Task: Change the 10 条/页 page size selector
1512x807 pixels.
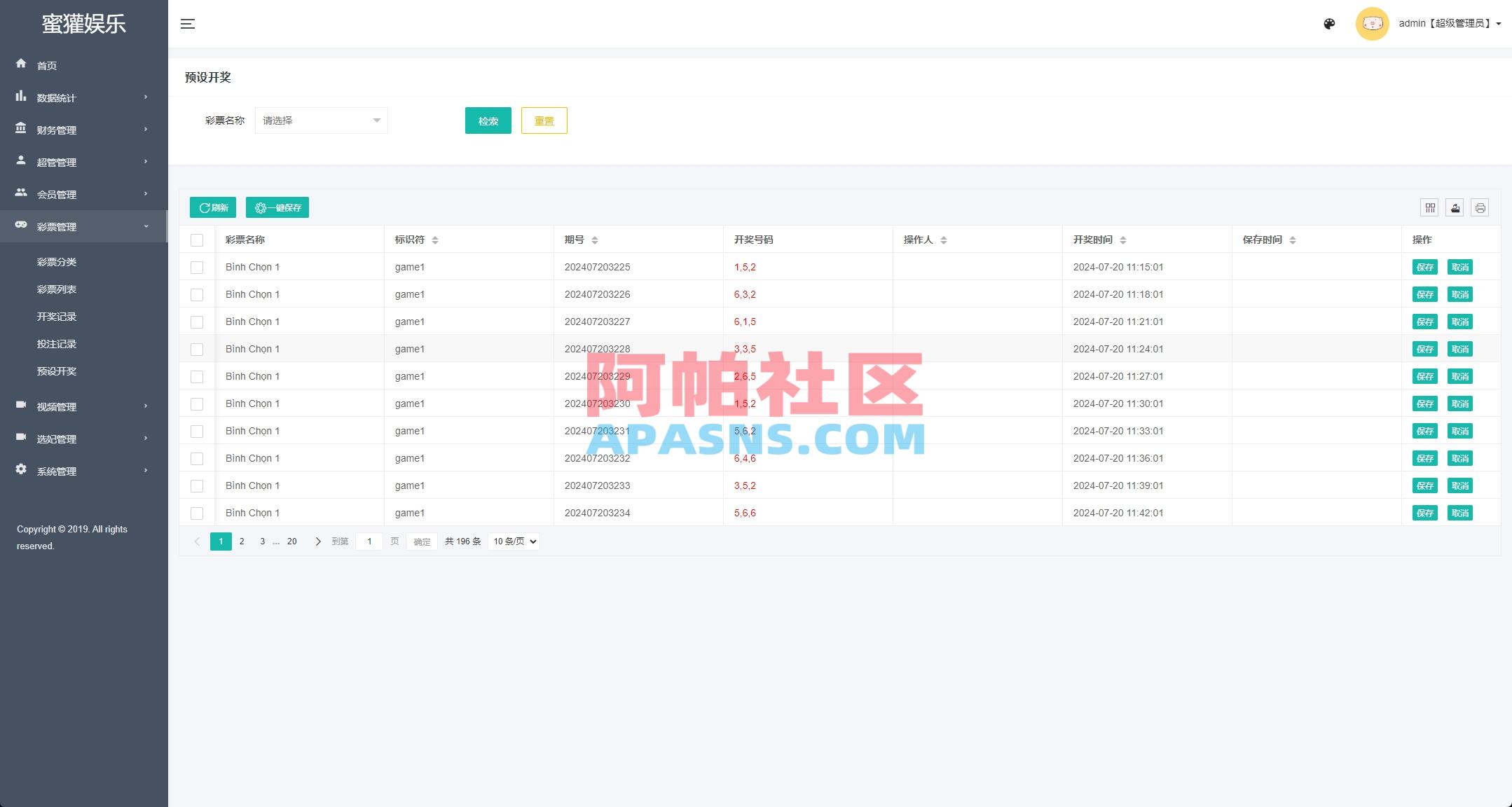Action: (512, 541)
